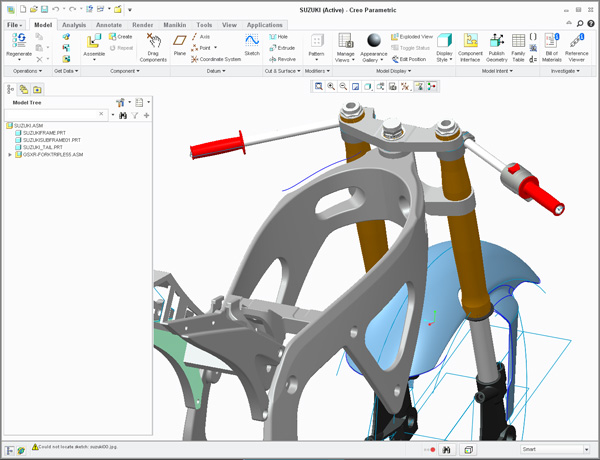Switch to the Analysis tab
The height and width of the screenshot is (460, 600).
[74, 24]
